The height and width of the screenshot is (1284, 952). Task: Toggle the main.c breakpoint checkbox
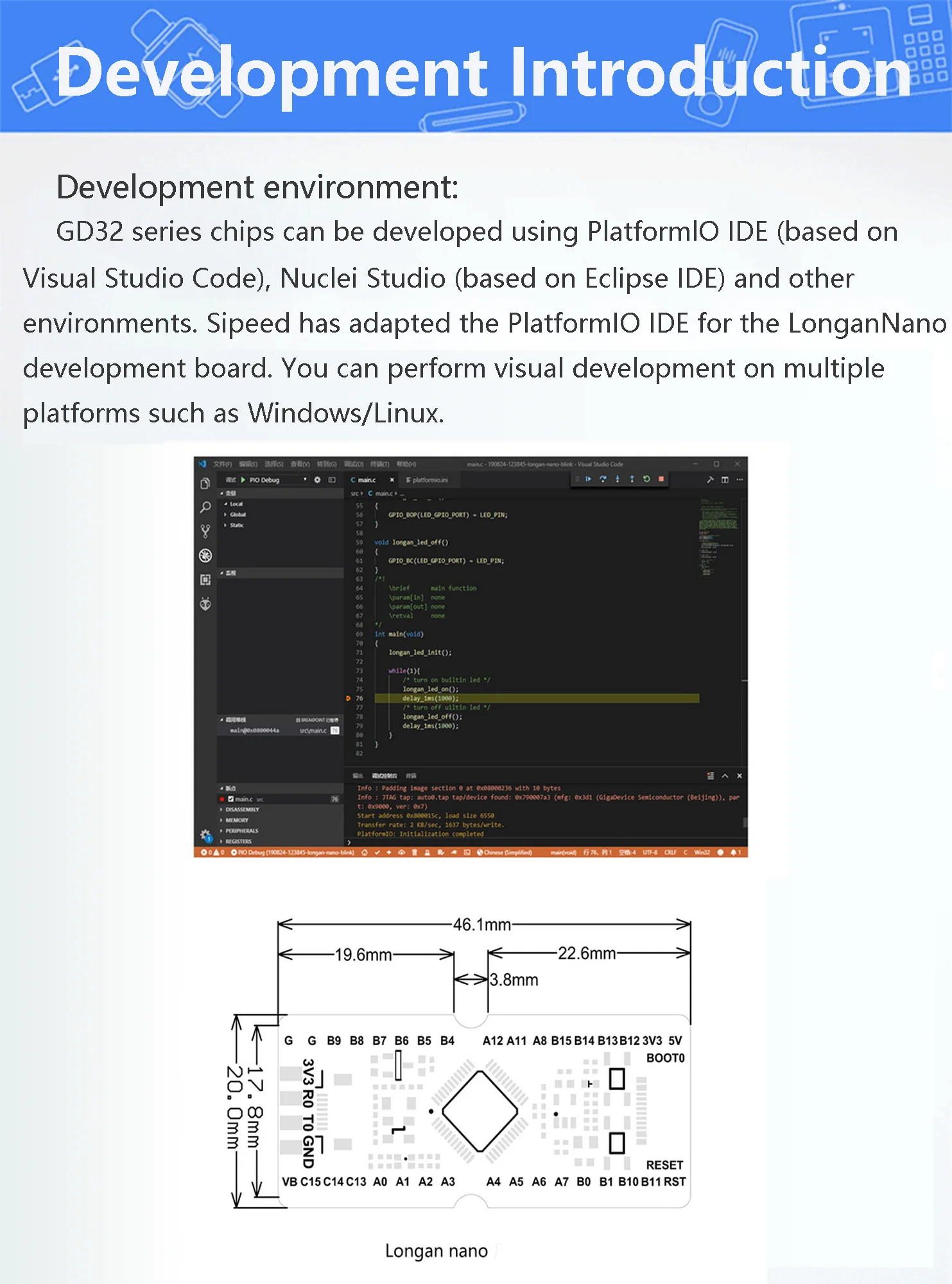(x=231, y=799)
